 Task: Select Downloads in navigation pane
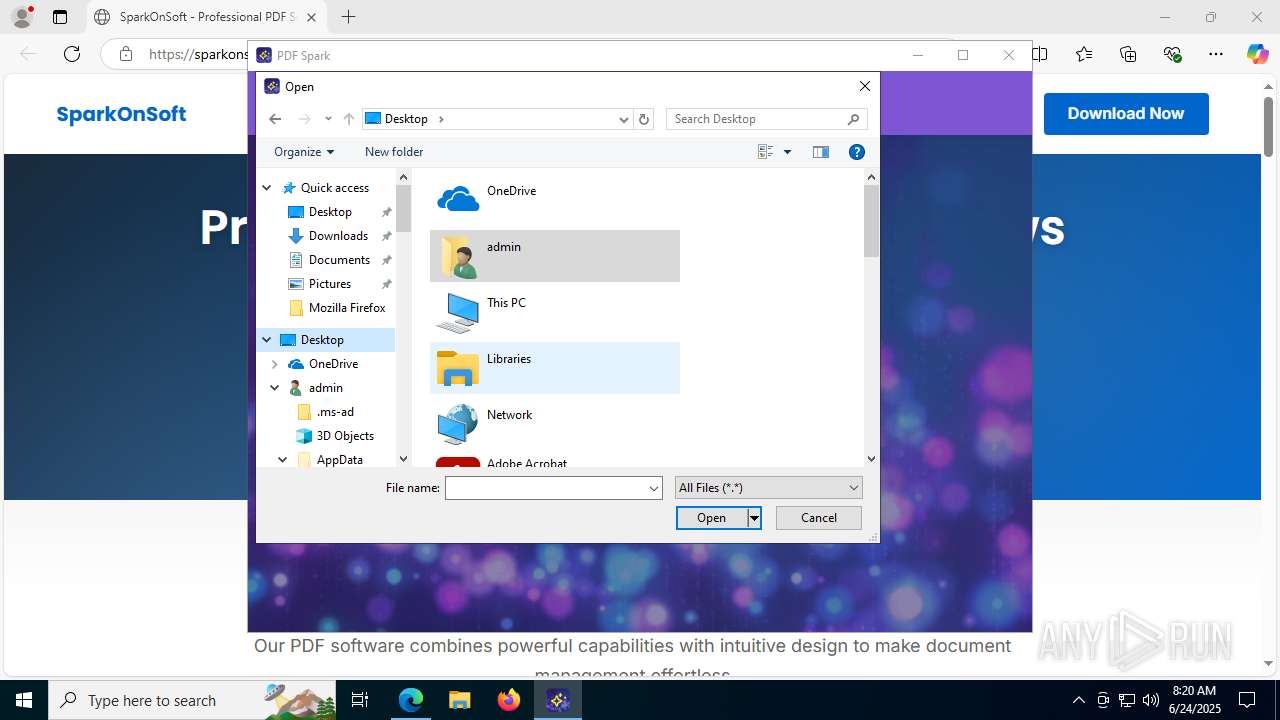coord(338,236)
